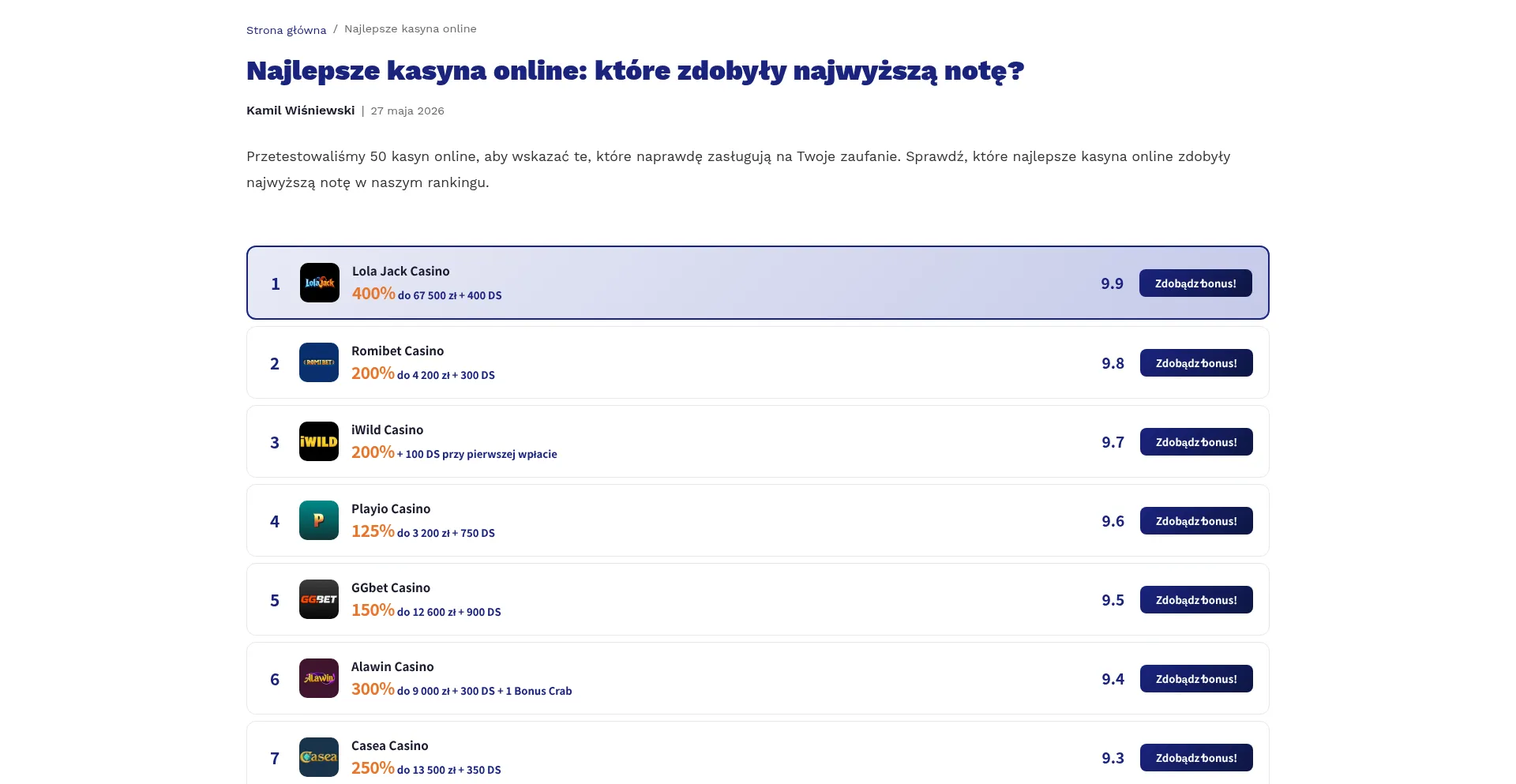Click the 9.6 rating score
1516x784 pixels.
click(1113, 521)
